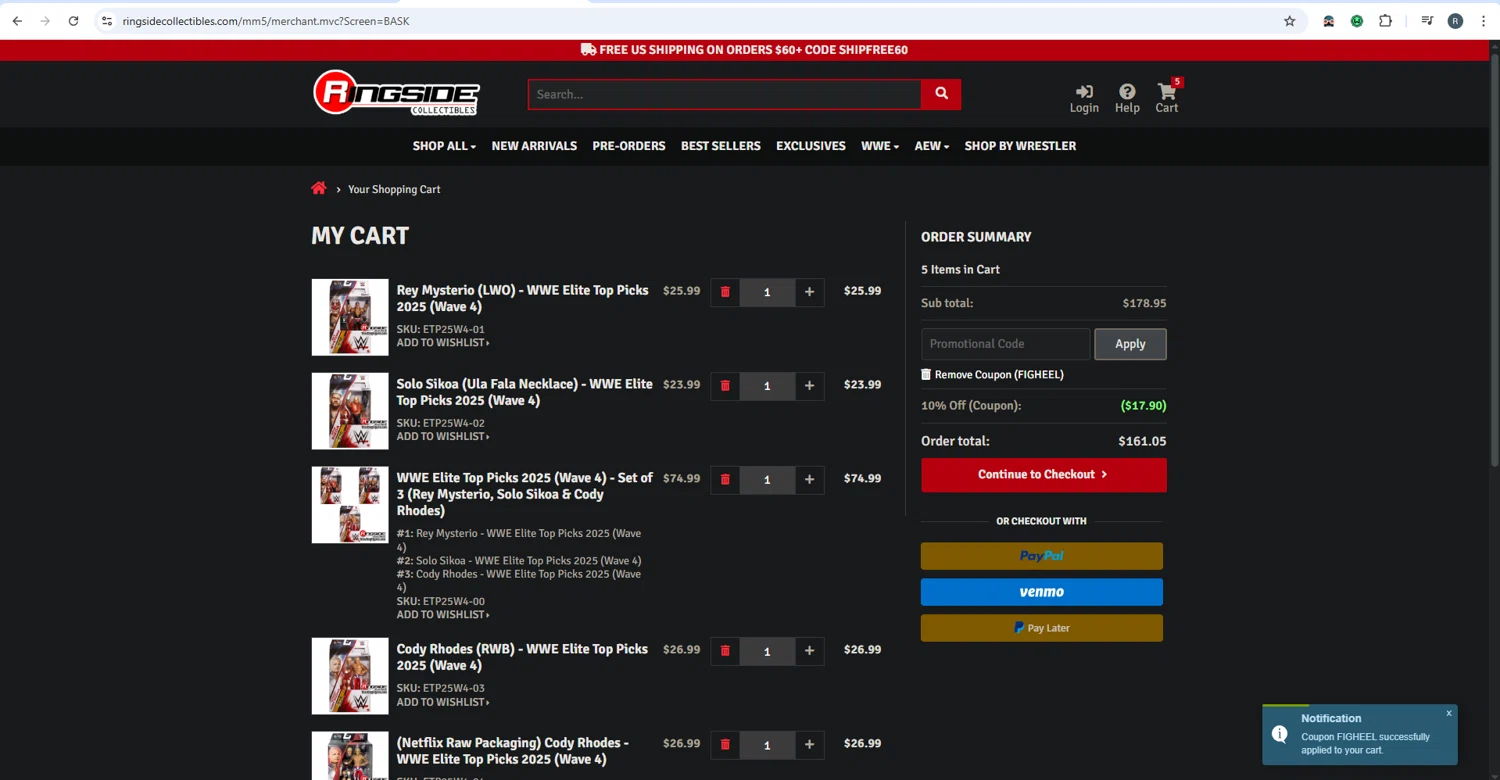Remove the FIGHEEL coupon
This screenshot has height=780, width=1500.
click(992, 374)
